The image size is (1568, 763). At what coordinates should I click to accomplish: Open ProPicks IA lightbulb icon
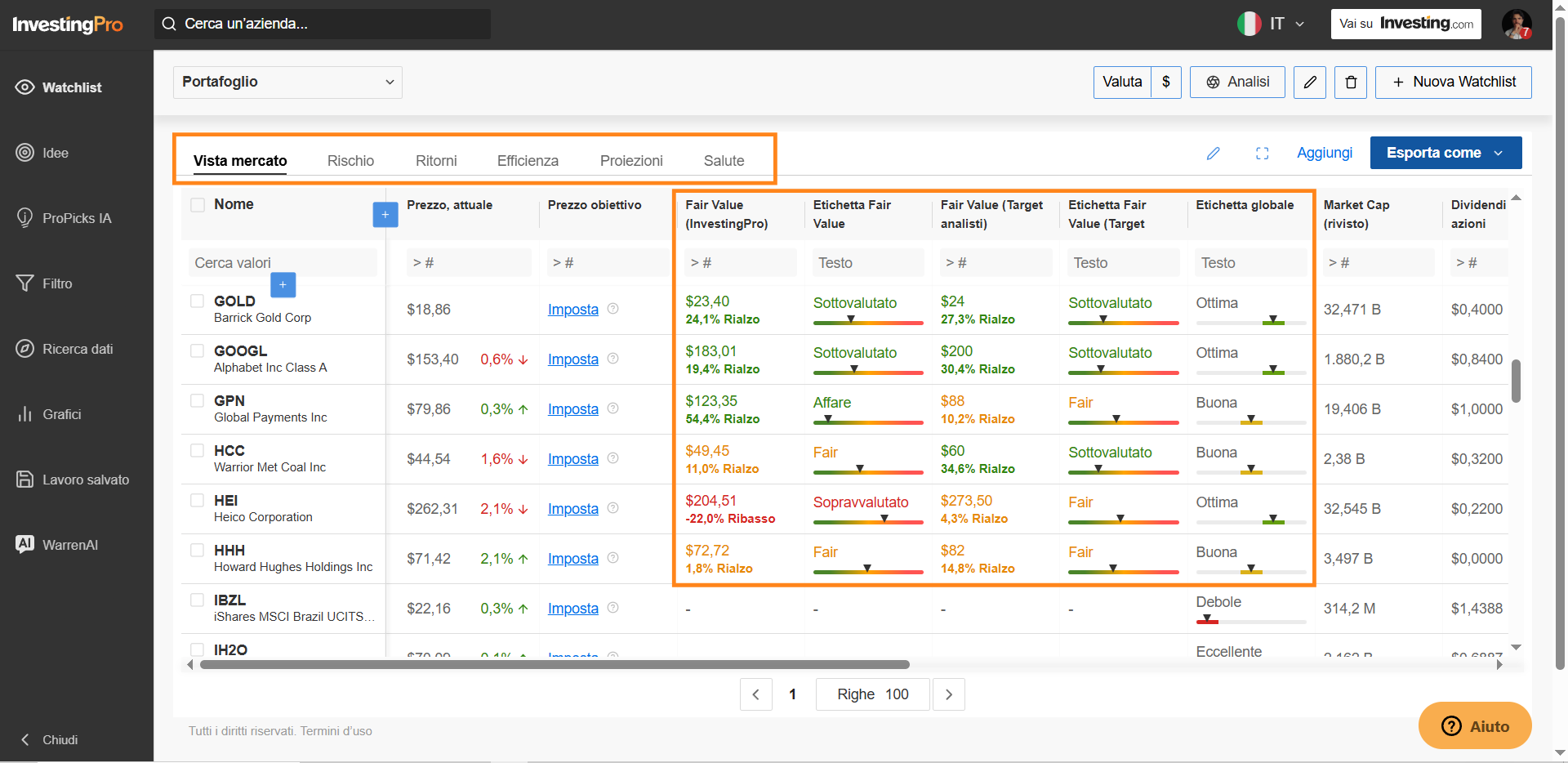[25, 218]
